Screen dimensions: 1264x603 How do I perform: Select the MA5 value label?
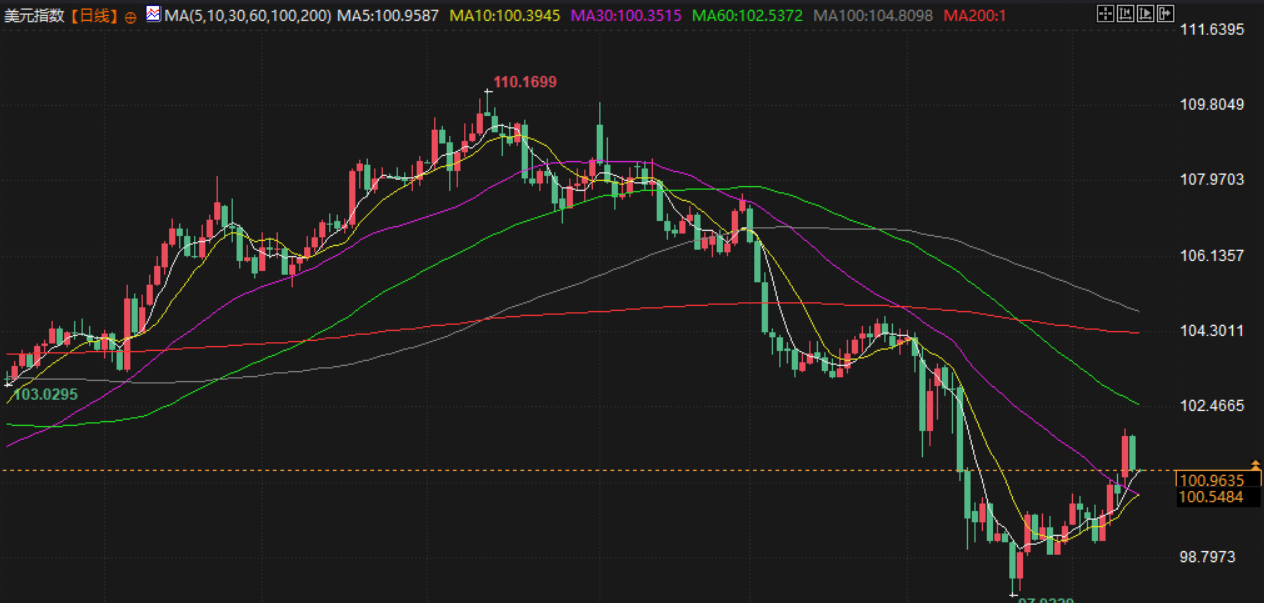[x=388, y=16]
